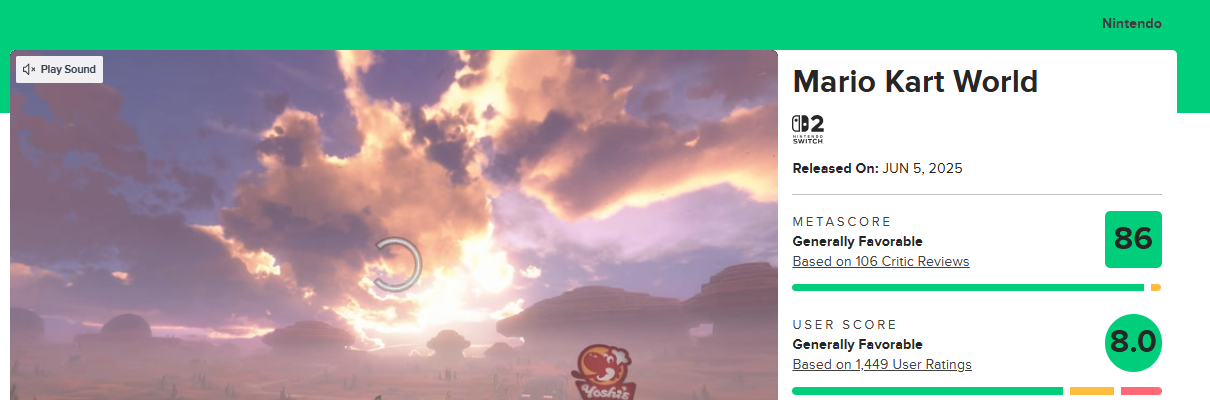This screenshot has height=400, width=1210.
Task: Click the Nintendo Switch 2 platform logo
Action: (808, 129)
